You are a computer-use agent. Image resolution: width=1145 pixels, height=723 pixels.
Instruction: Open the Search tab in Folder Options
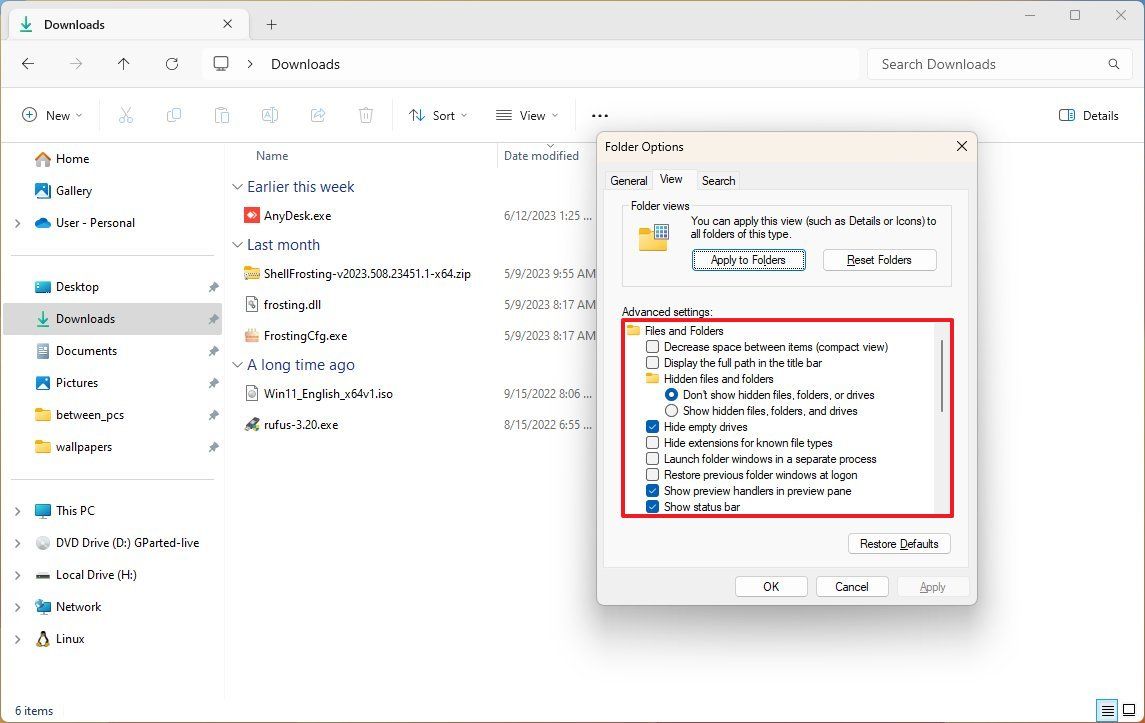(x=718, y=180)
